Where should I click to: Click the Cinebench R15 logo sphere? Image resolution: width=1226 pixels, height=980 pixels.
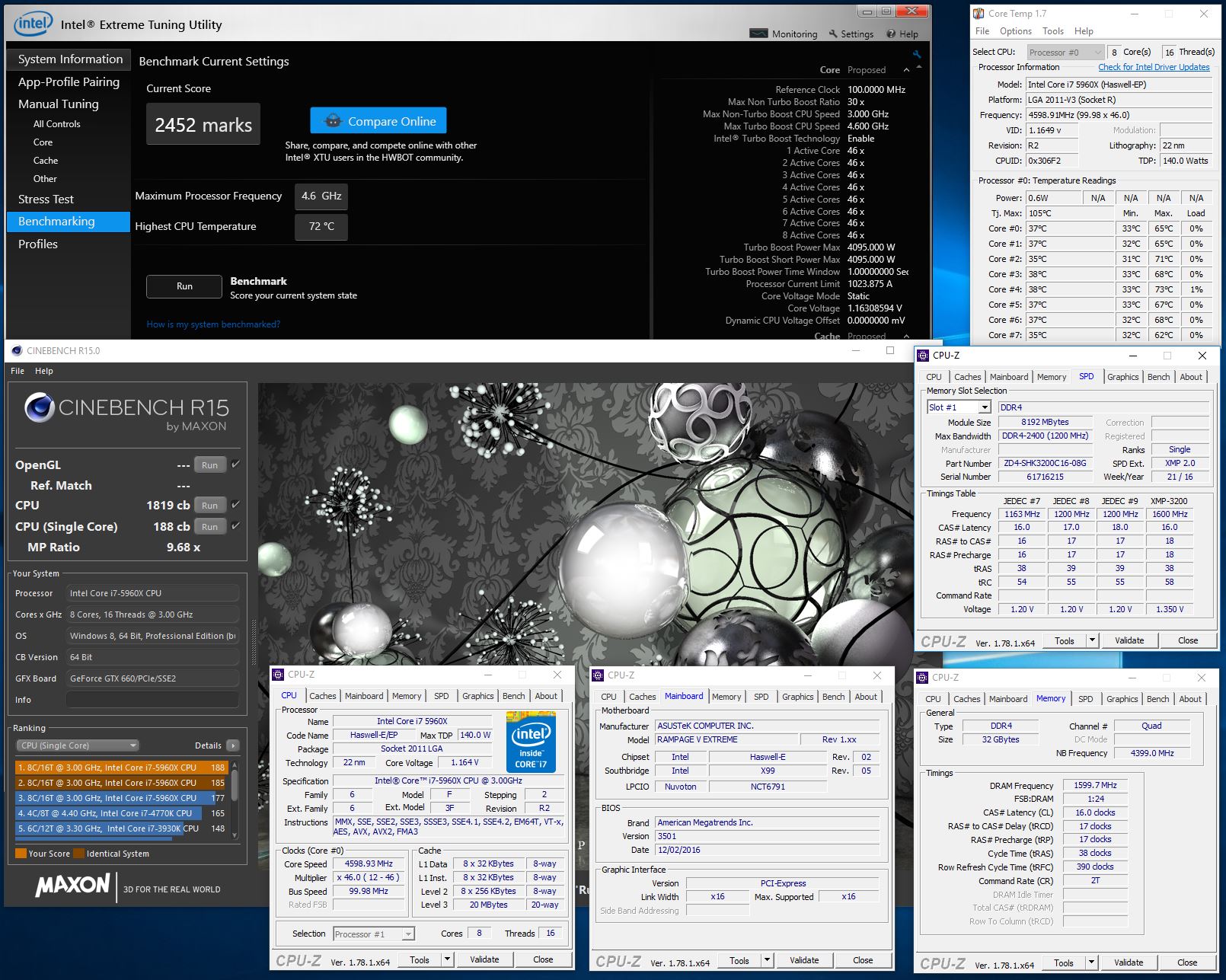[39, 408]
